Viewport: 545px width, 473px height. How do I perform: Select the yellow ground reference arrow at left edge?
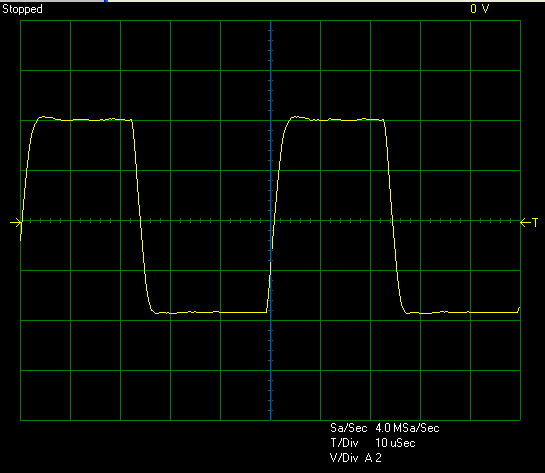pos(16,223)
